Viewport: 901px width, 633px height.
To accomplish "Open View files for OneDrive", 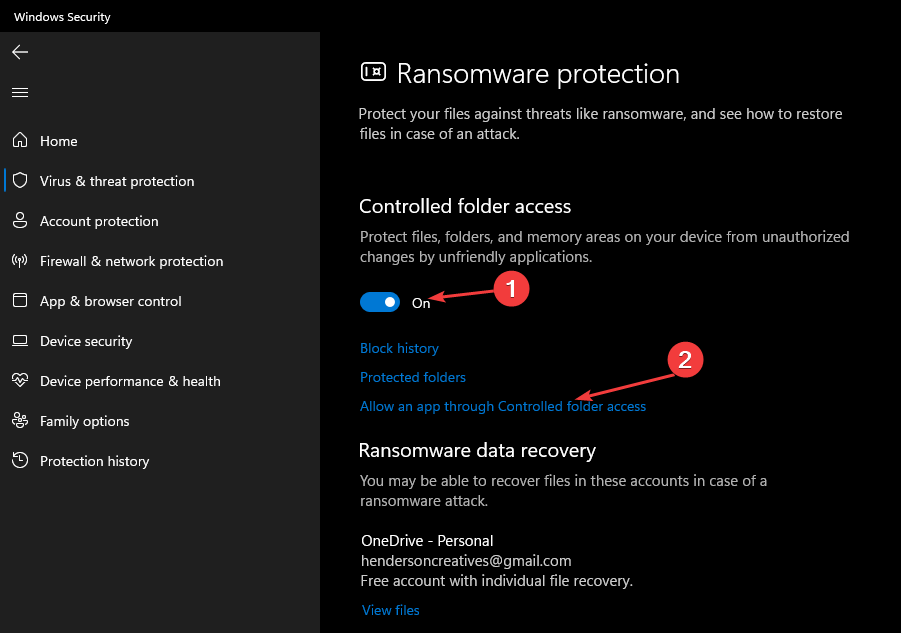I will click(x=391, y=610).
